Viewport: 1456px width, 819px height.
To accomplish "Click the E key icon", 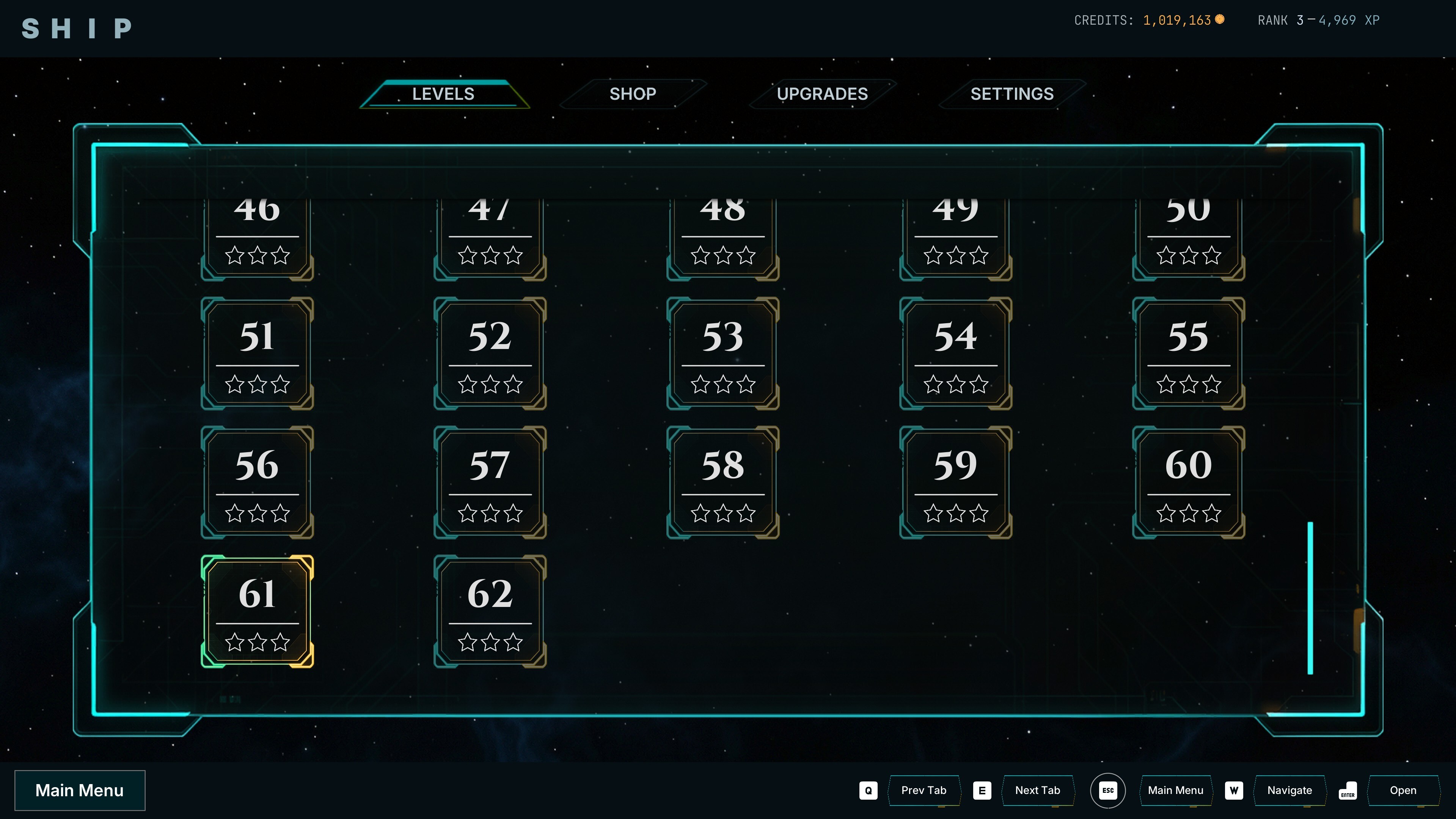I will tap(982, 791).
